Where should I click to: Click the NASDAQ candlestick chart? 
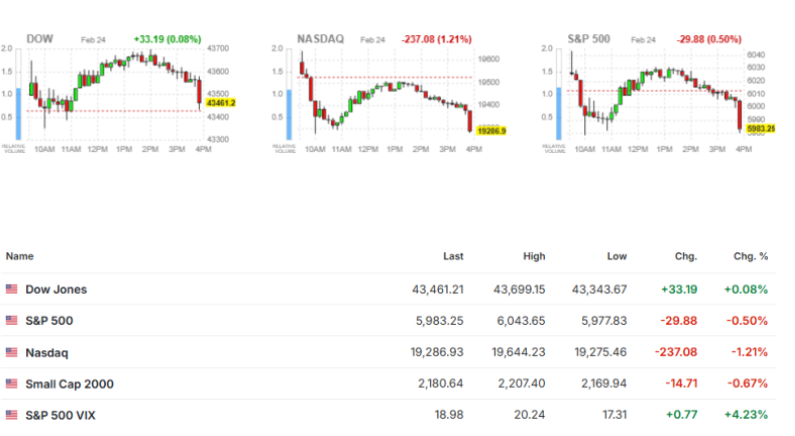pos(386,94)
